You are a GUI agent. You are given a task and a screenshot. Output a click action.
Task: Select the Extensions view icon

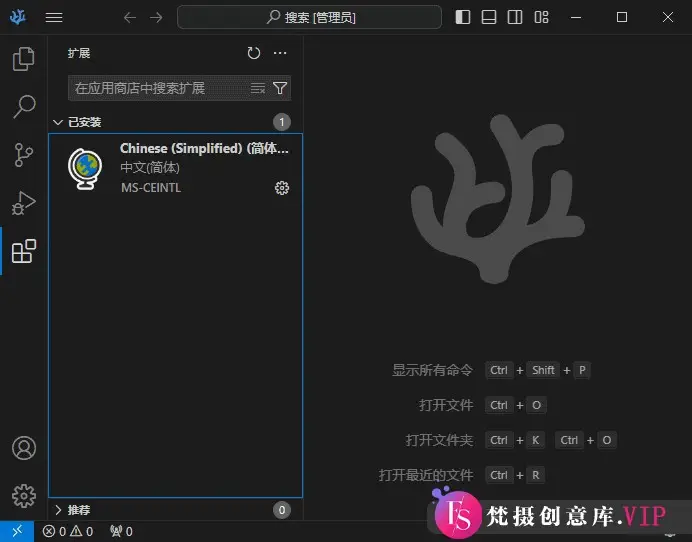click(23, 251)
